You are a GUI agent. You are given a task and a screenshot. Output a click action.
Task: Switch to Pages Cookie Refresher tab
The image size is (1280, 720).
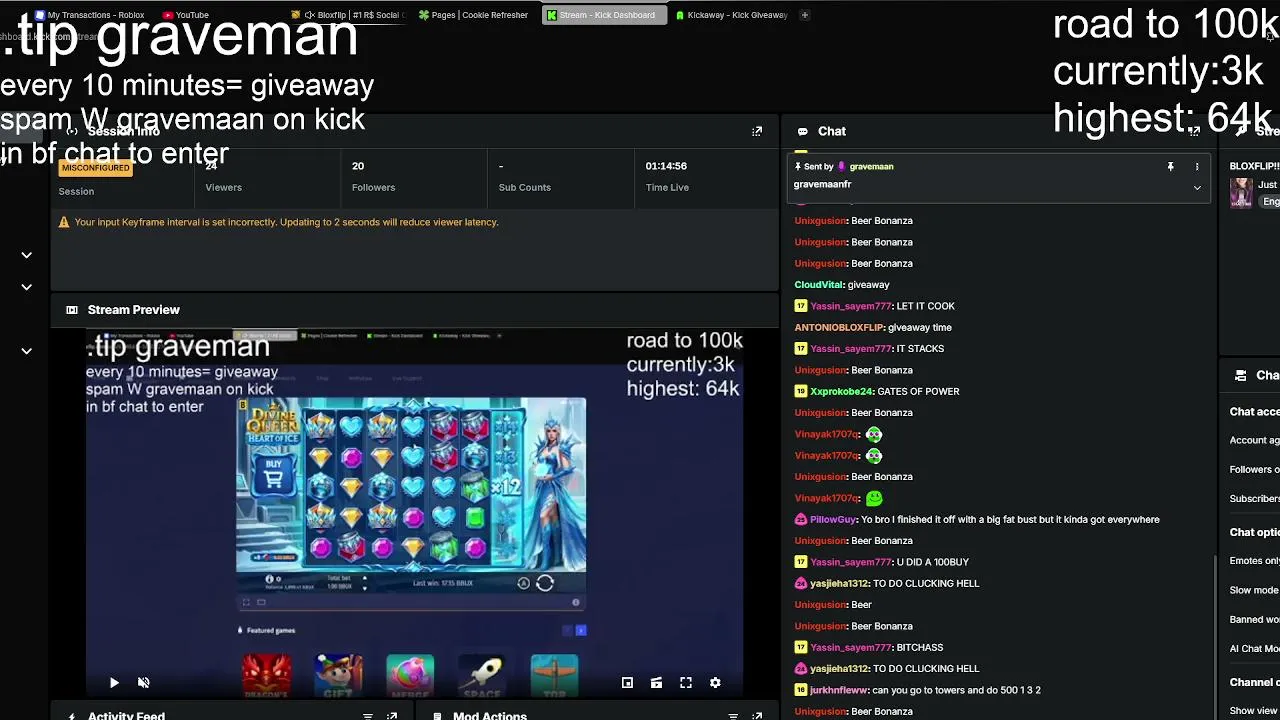(474, 15)
